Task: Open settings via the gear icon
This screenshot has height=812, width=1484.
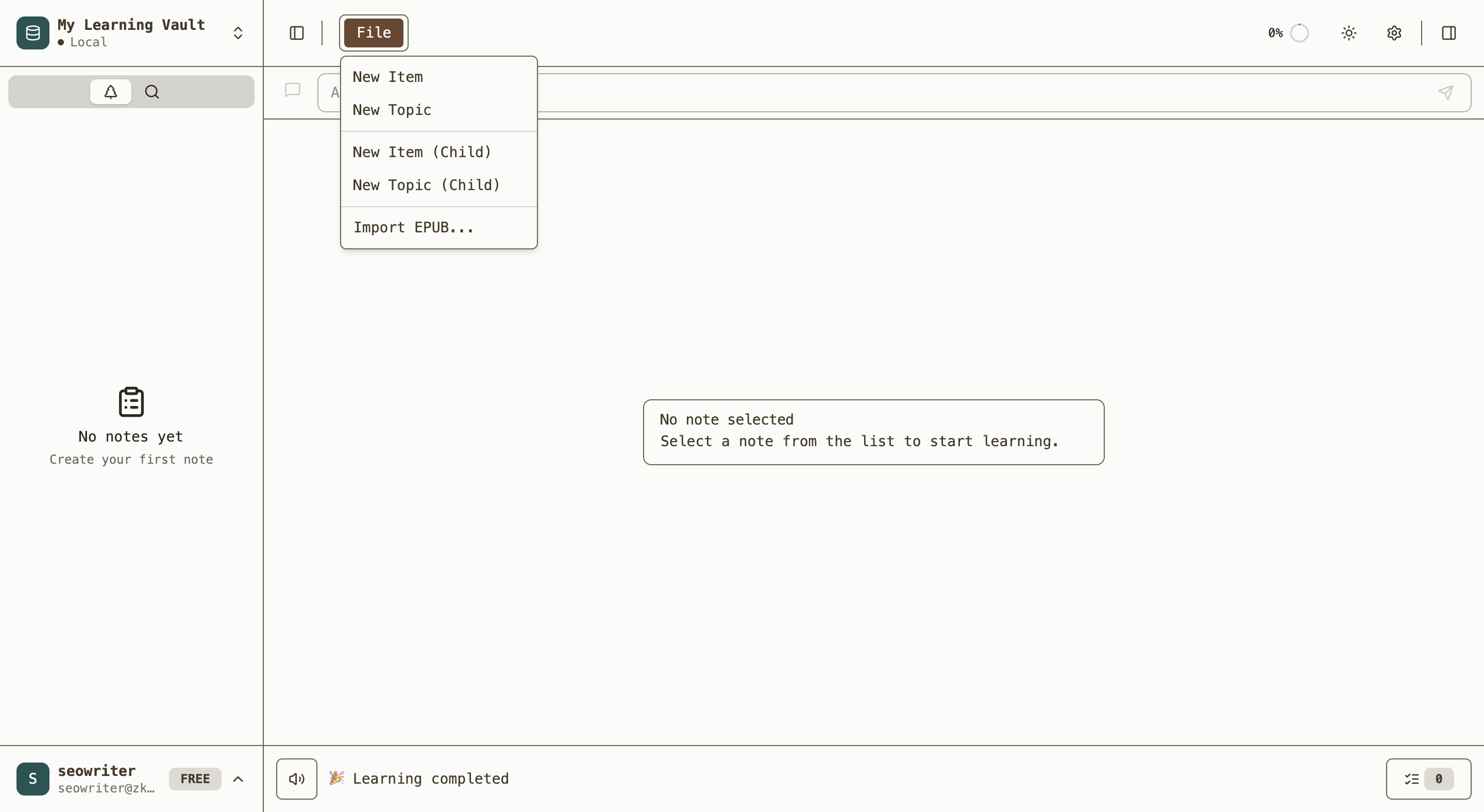Action: (1394, 33)
